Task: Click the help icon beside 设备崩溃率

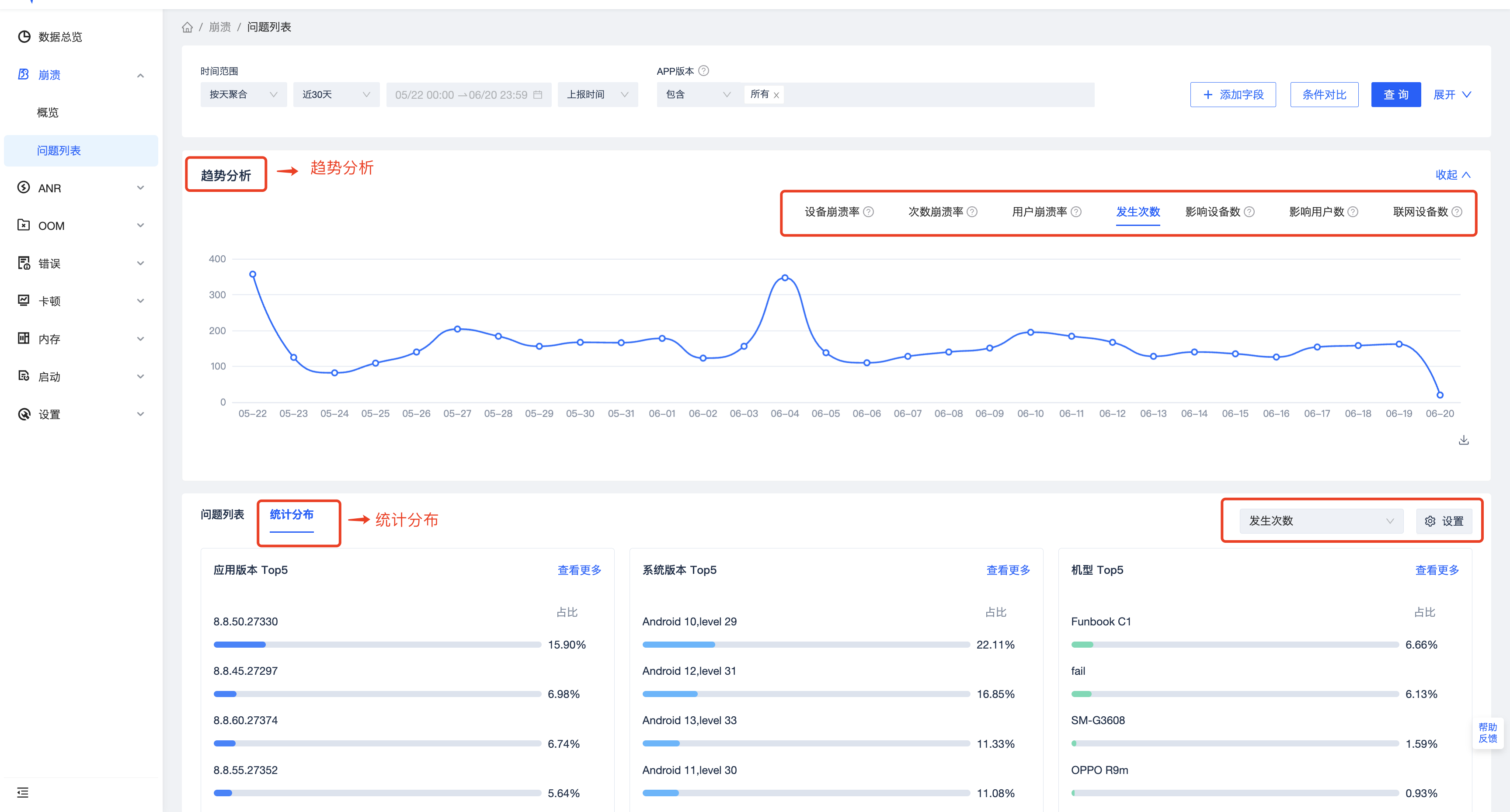Action: tap(869, 212)
